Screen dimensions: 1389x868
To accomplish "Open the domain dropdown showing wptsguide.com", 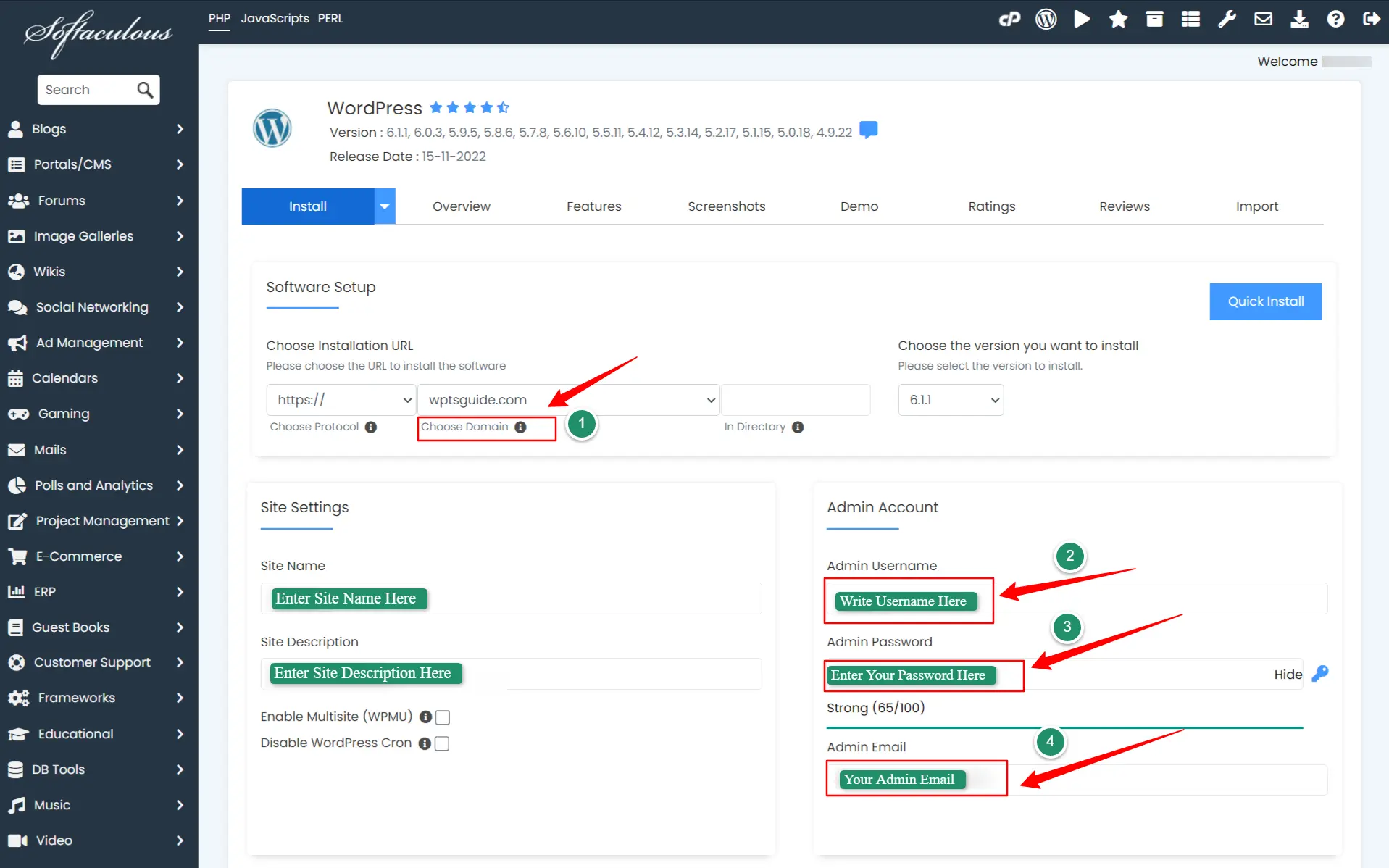I will (569, 400).
